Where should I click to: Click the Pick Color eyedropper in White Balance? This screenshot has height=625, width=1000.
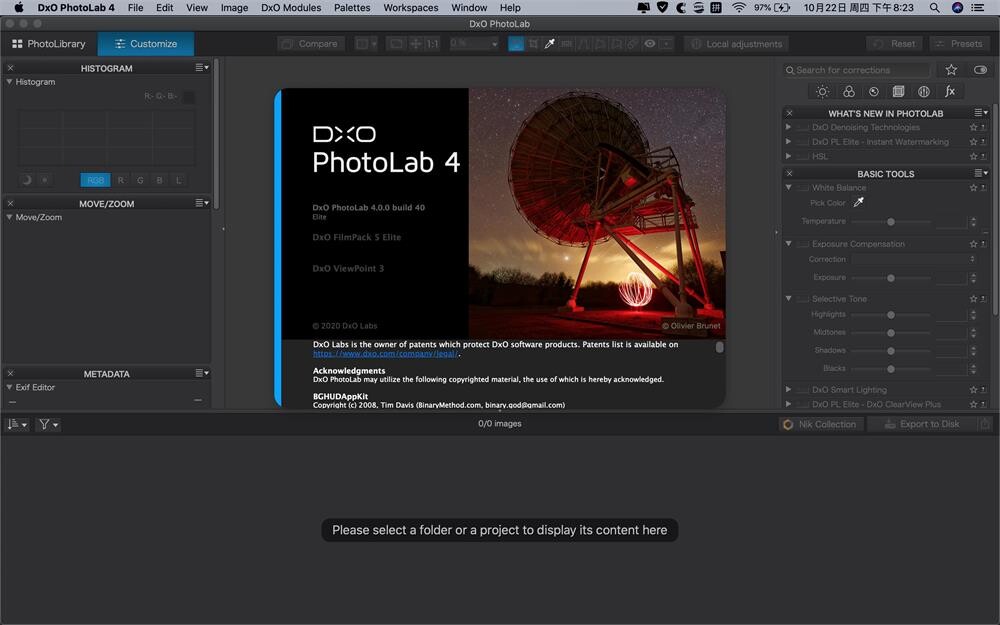coord(858,202)
